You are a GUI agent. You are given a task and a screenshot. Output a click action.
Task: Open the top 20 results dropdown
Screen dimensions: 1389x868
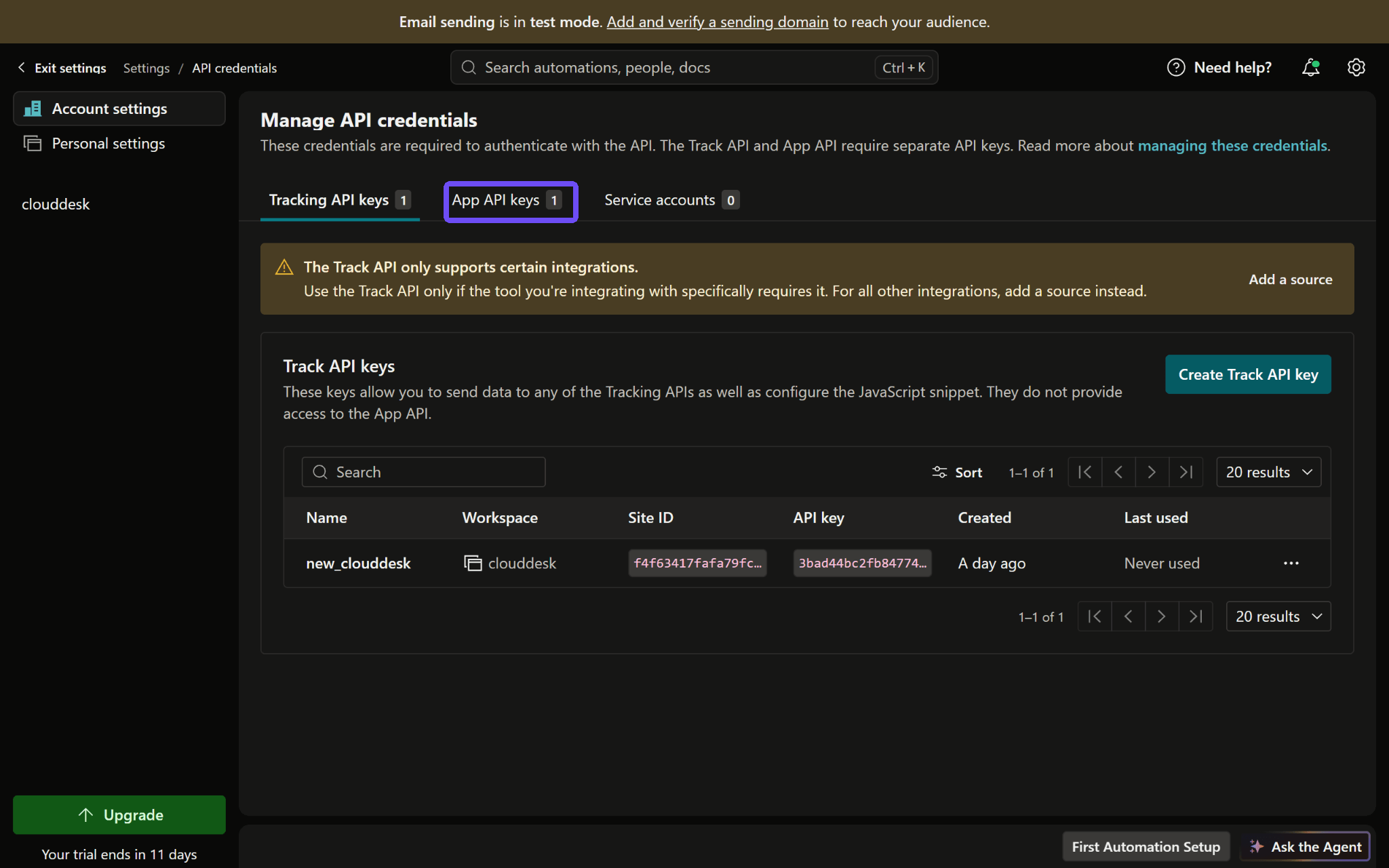[1268, 472]
